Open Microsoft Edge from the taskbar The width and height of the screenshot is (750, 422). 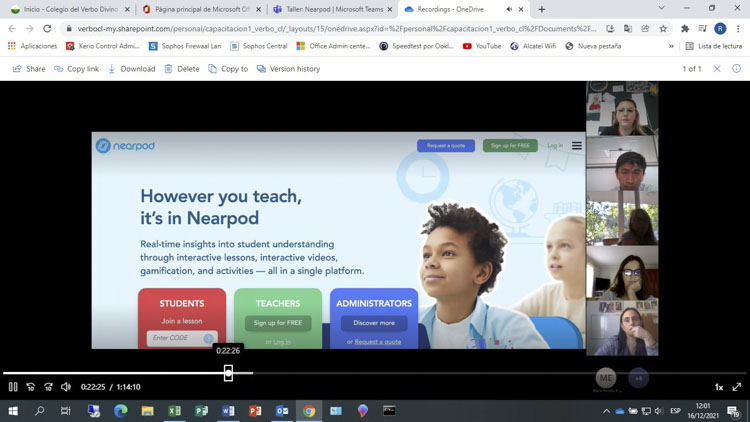[x=121, y=411]
